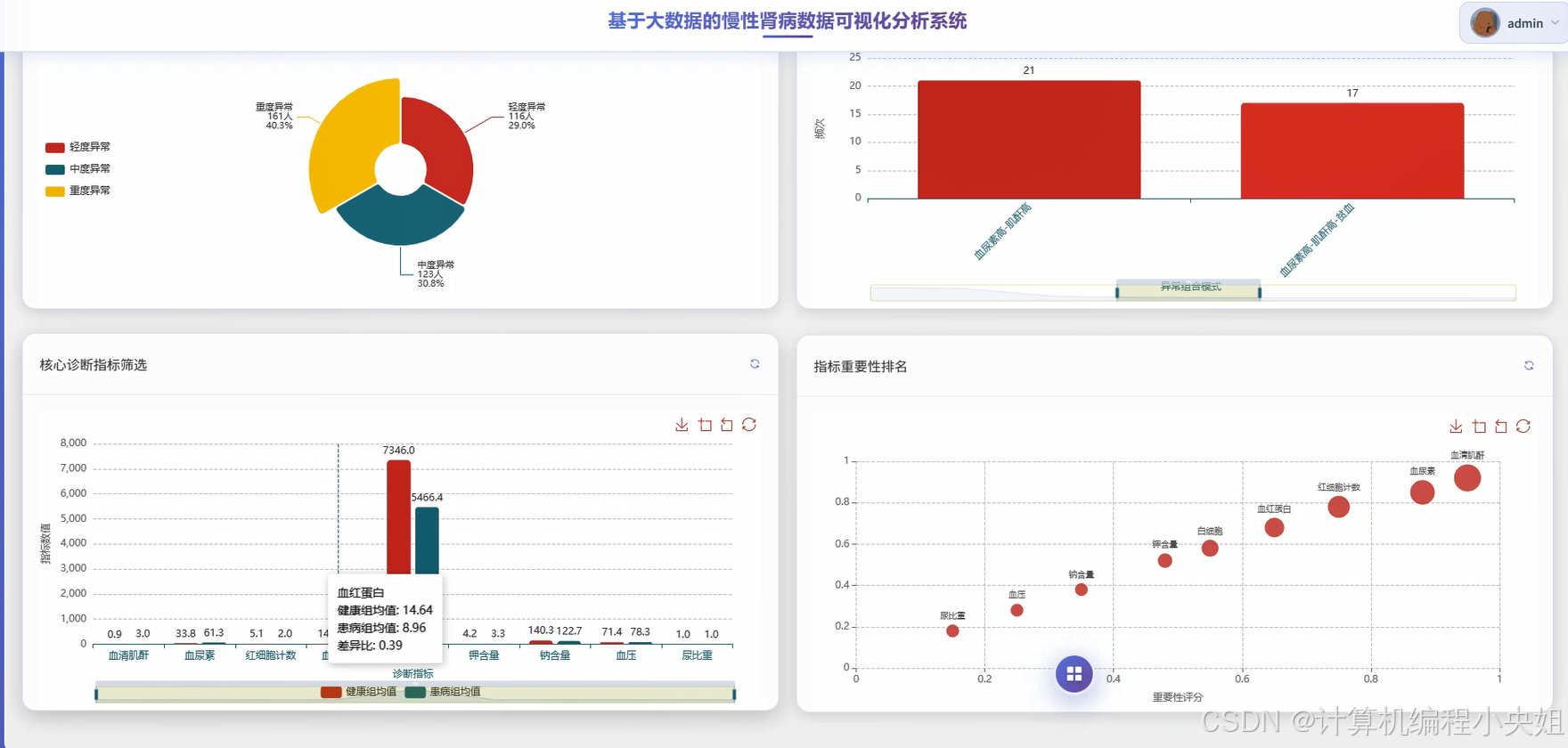
Task: Click the 血清肌酐 x-axis label in bar chart
Action: click(x=128, y=655)
